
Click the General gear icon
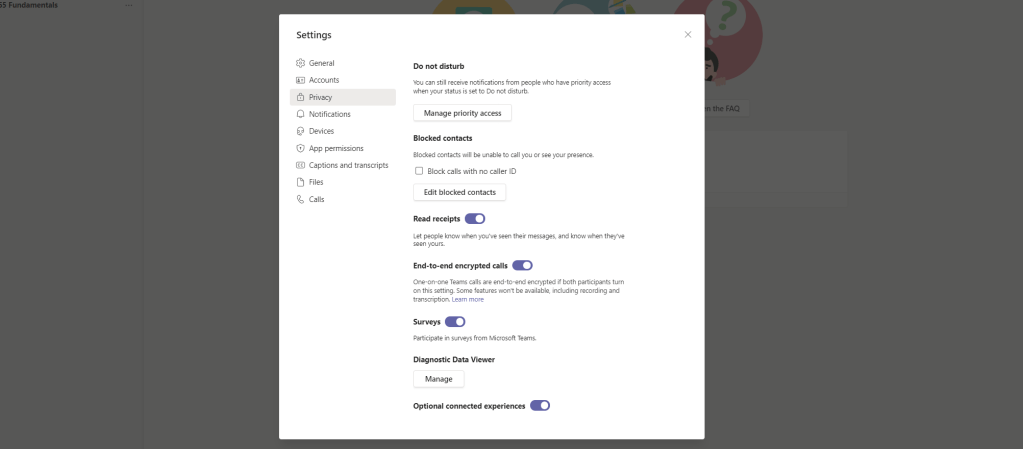pyautogui.click(x=300, y=63)
